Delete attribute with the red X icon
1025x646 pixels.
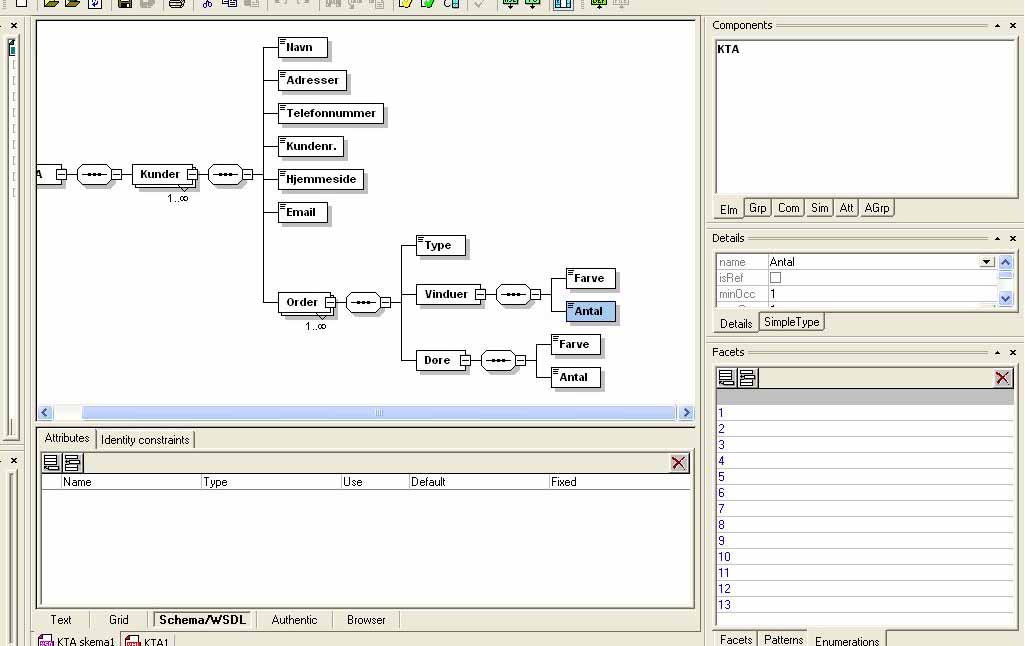679,462
